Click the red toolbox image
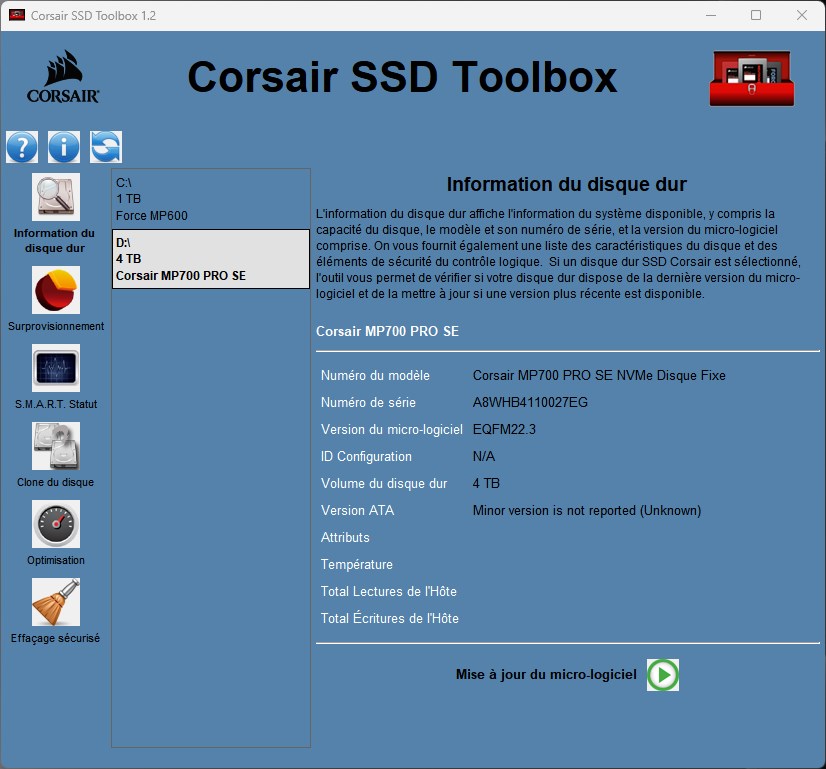The height and width of the screenshot is (769, 826). [752, 78]
